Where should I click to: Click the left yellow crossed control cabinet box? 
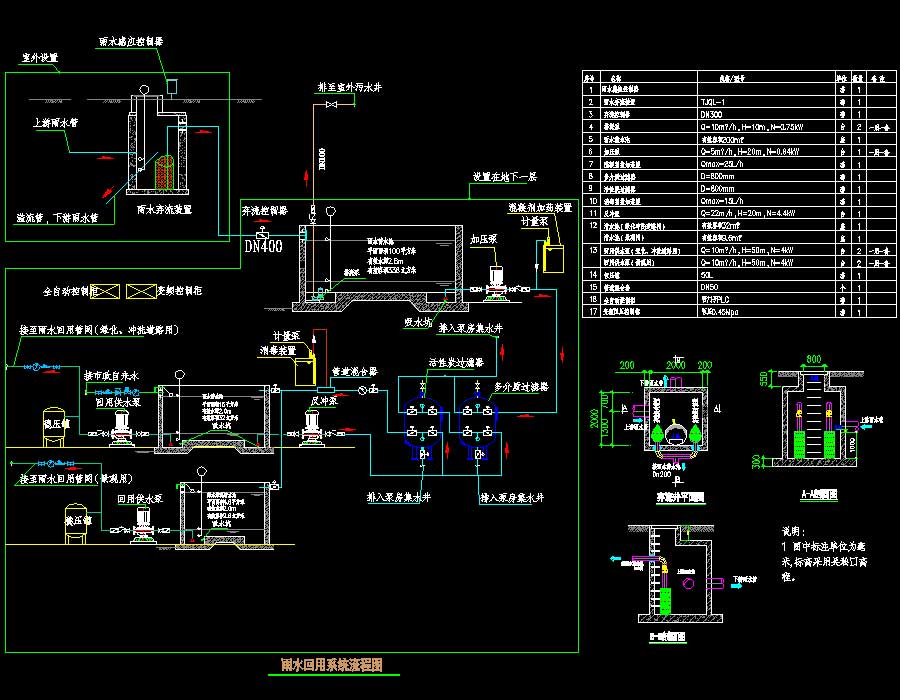pos(105,292)
